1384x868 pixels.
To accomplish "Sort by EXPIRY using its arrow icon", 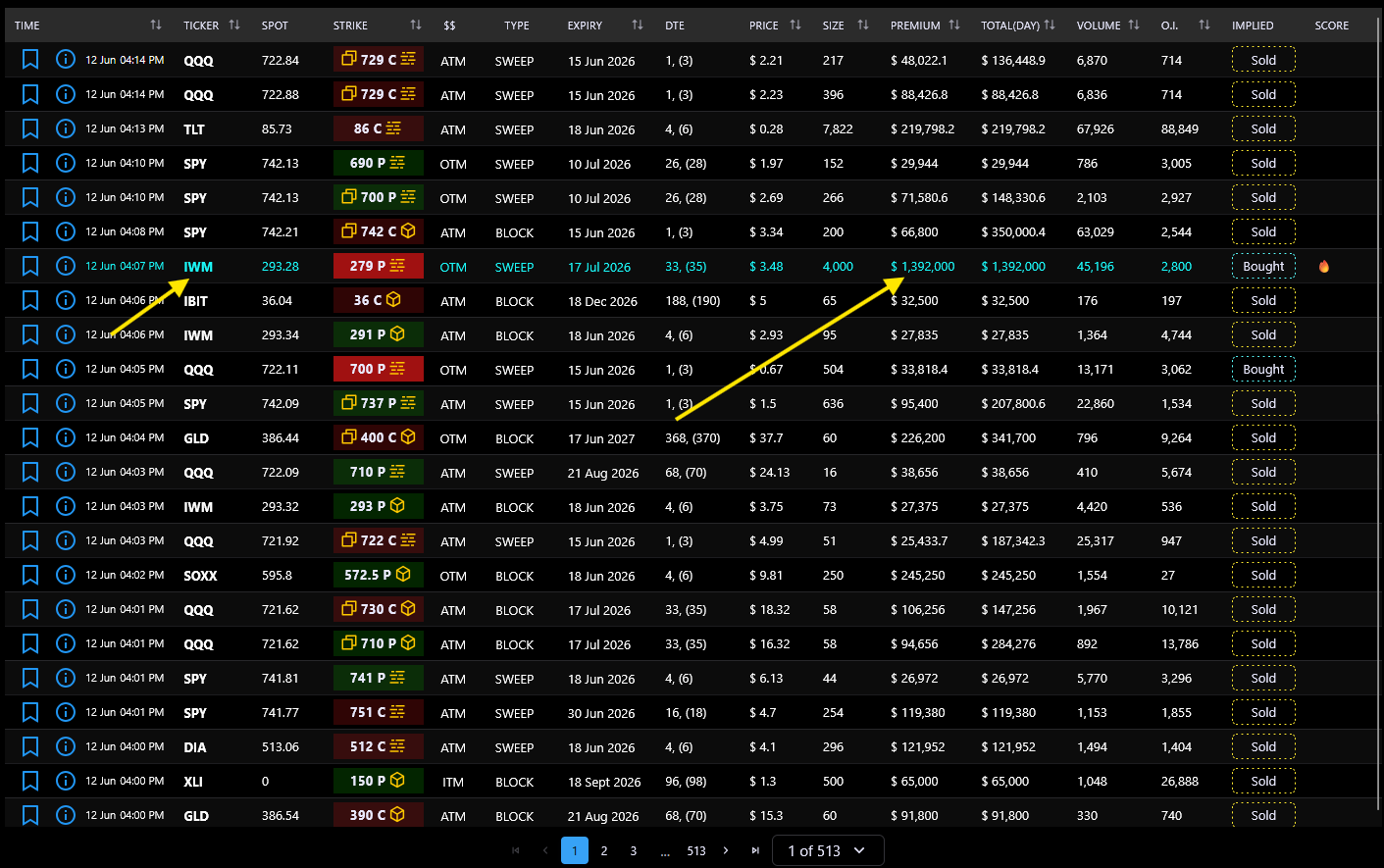I will coord(638,26).
